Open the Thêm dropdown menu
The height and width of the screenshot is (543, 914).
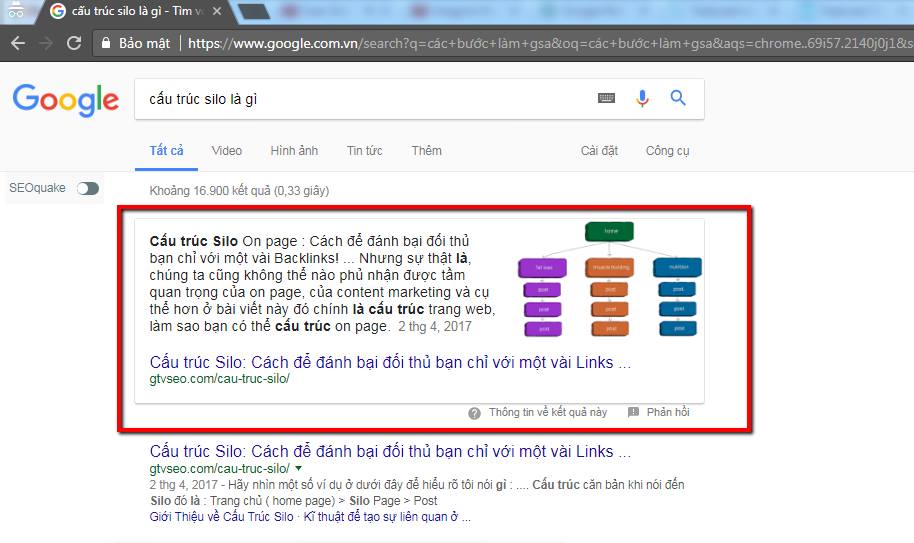click(x=427, y=151)
